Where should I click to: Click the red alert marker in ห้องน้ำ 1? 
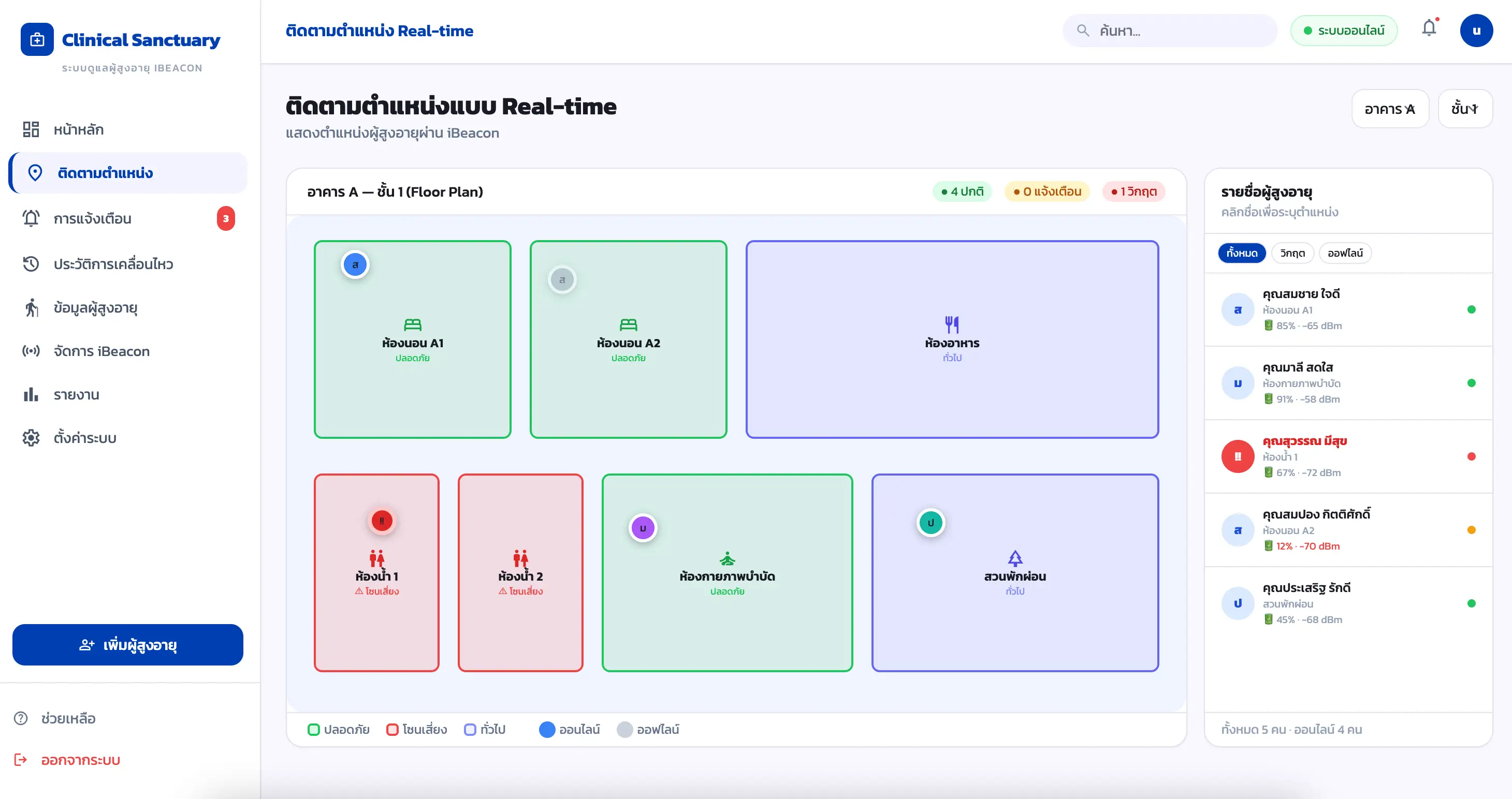coord(382,521)
